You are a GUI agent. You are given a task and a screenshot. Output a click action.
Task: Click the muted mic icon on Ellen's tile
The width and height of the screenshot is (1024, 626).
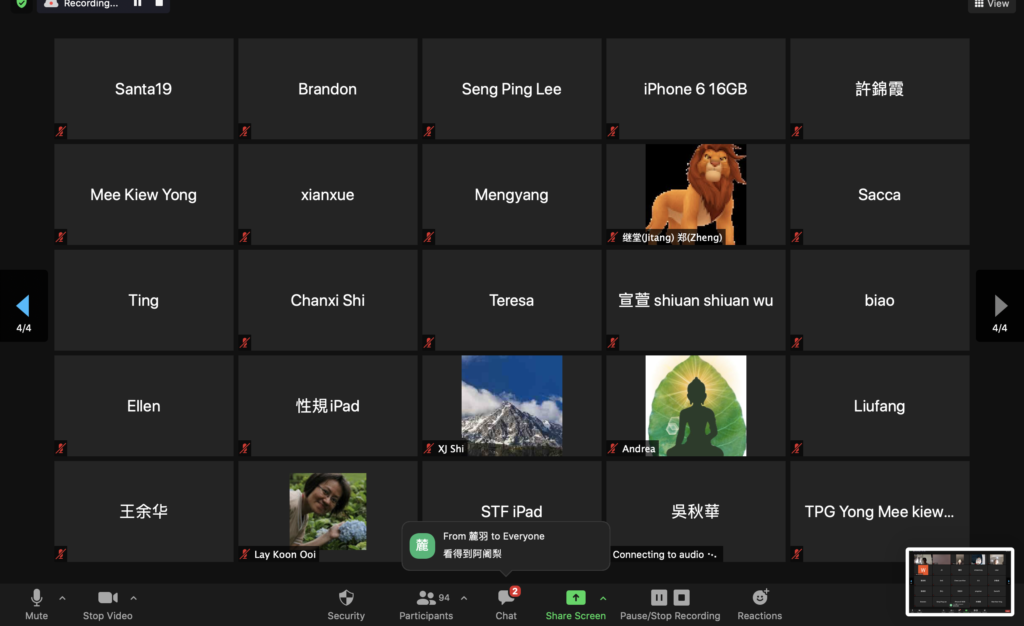61,448
